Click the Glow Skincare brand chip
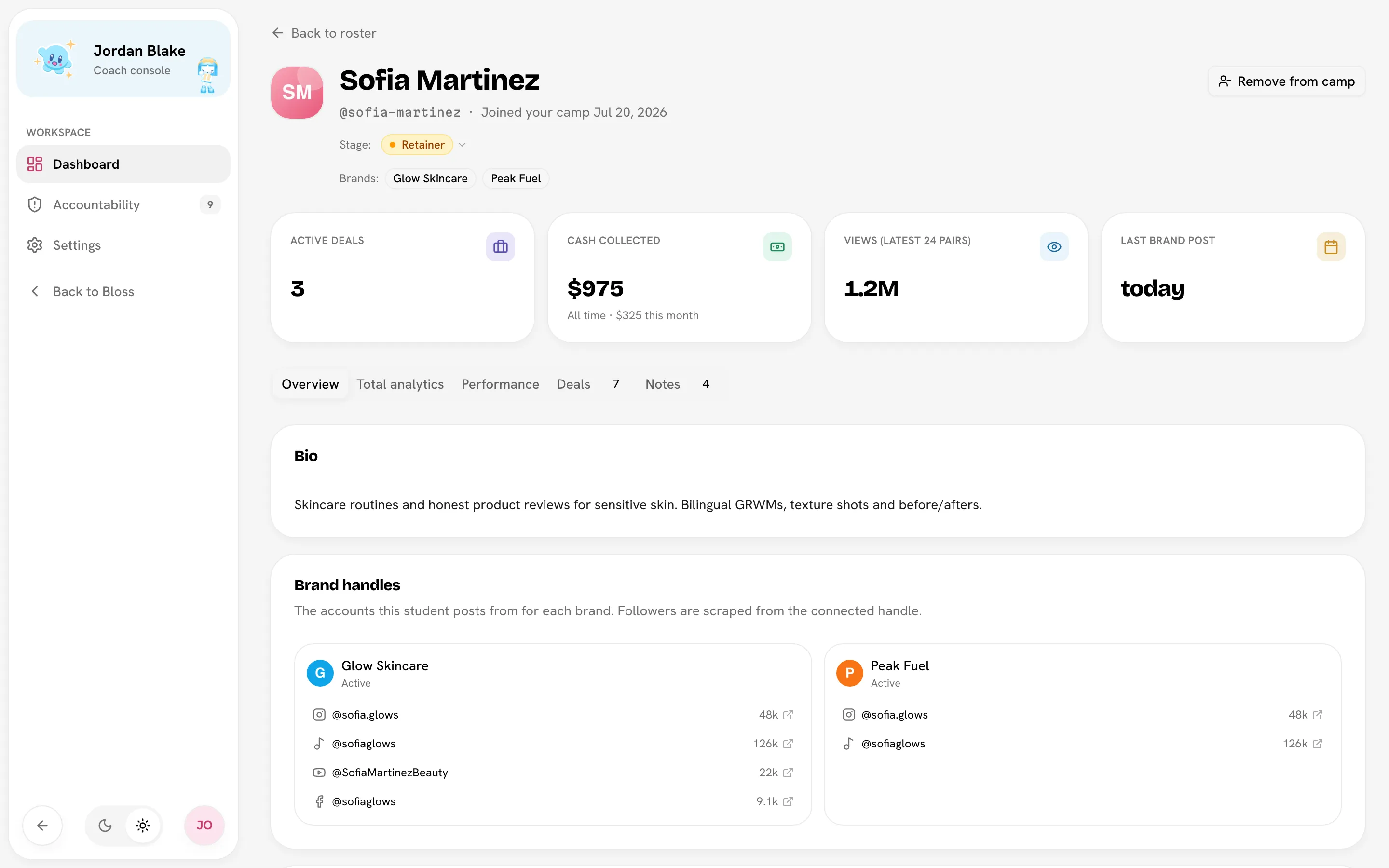Image resolution: width=1389 pixels, height=868 pixels. (x=430, y=178)
